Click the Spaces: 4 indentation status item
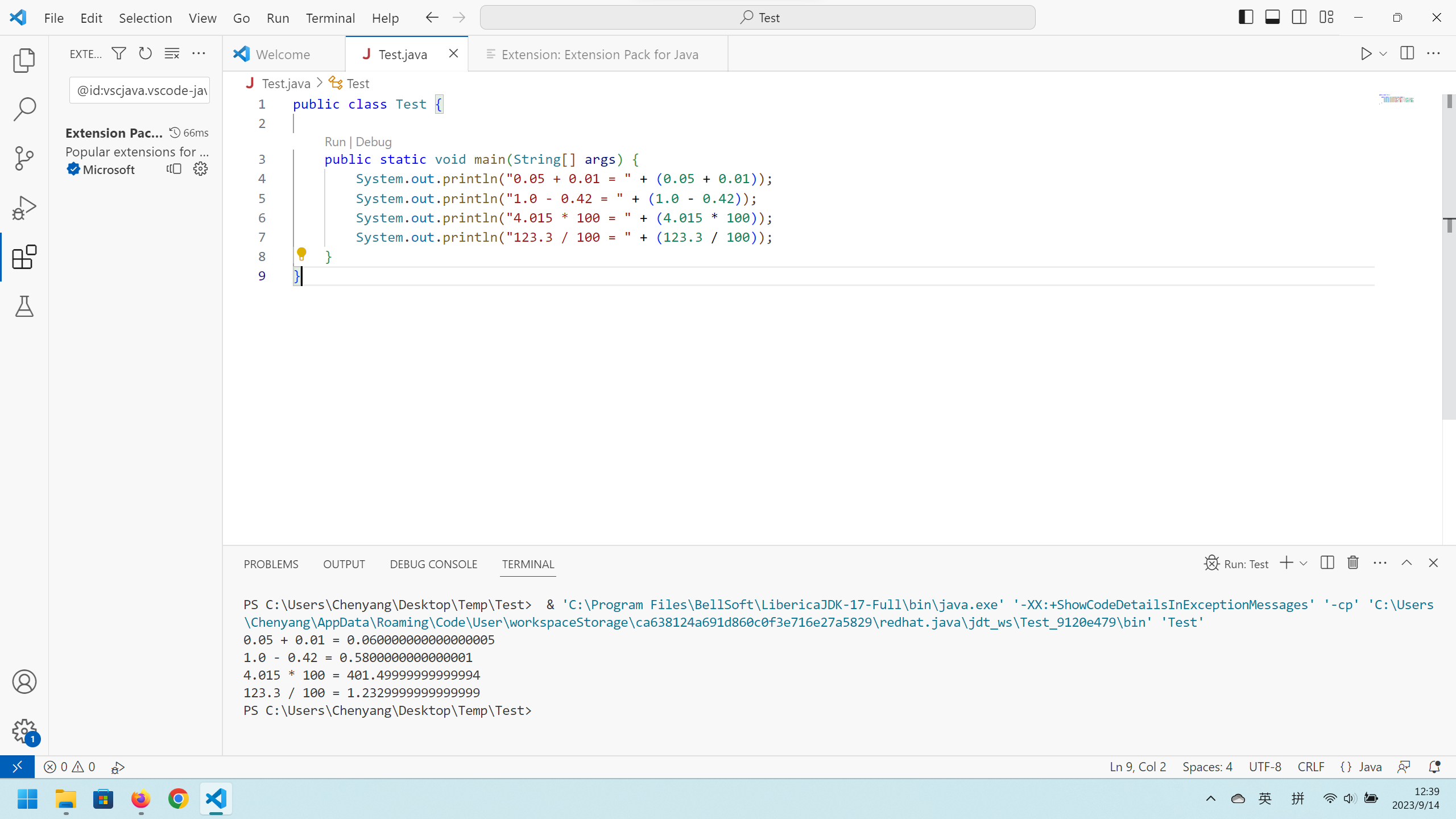The height and width of the screenshot is (819, 1456). (1207, 767)
